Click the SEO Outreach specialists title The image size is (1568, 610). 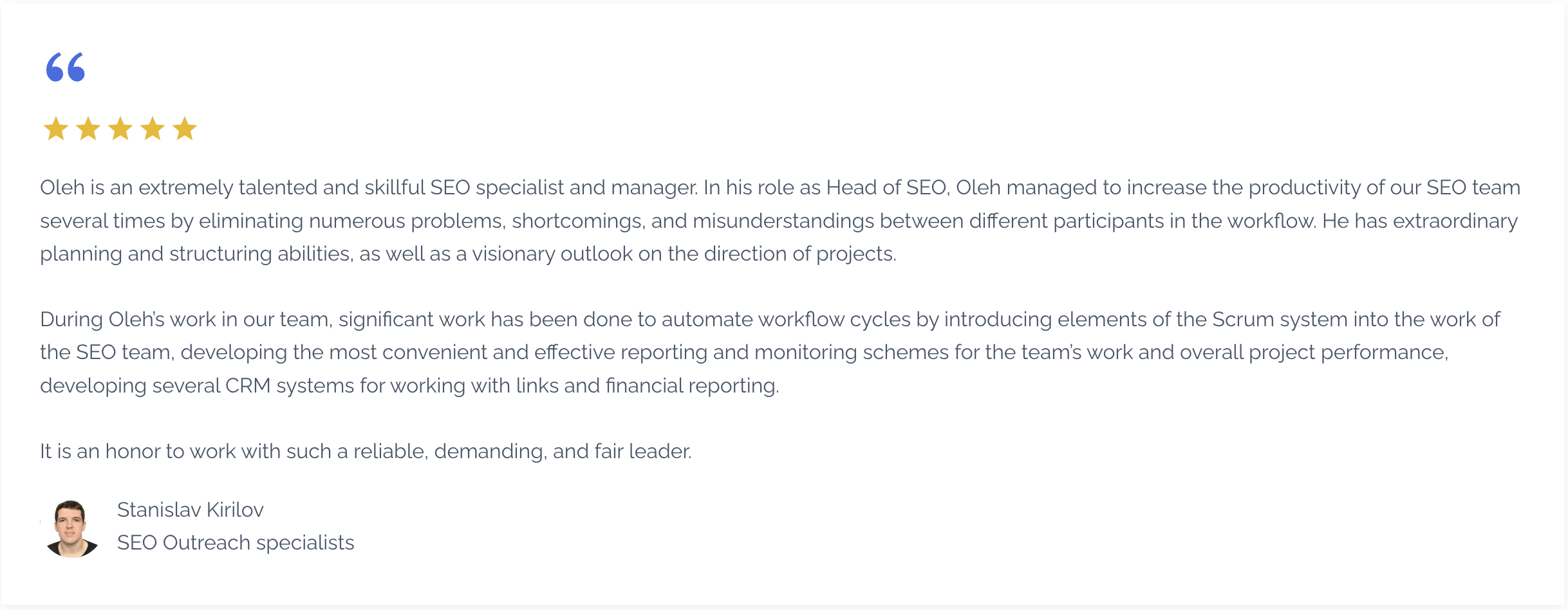click(236, 542)
